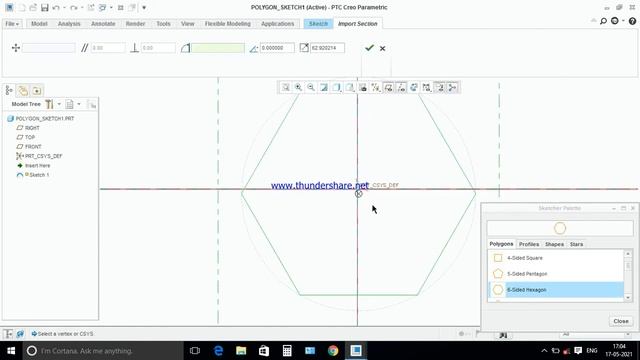
Task: Open the Shapes tab in Sketcher Palette
Action: click(554, 244)
